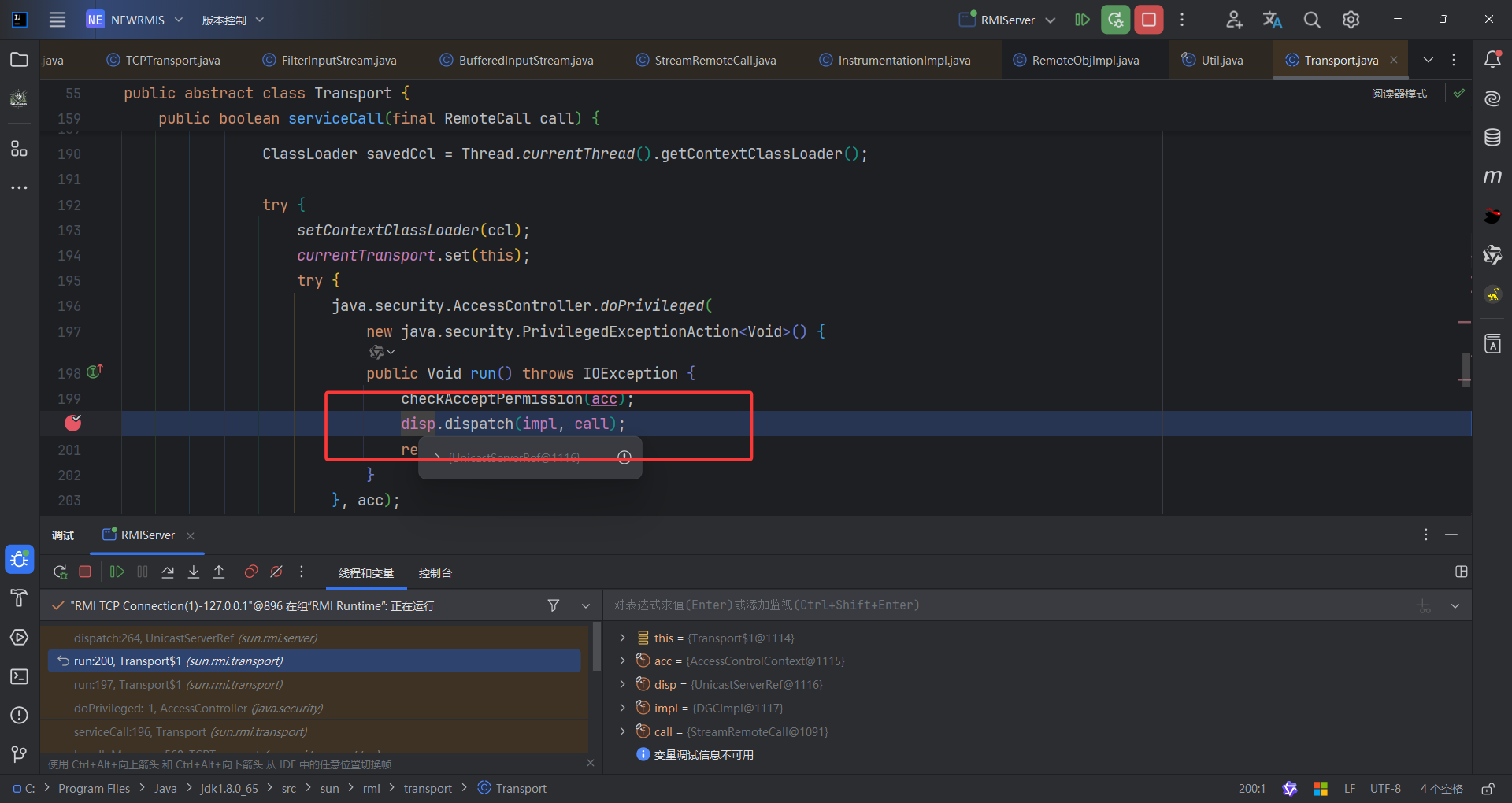Viewport: 1512px width, 803px height.
Task: Open IDE settings gear
Action: 1351,20
